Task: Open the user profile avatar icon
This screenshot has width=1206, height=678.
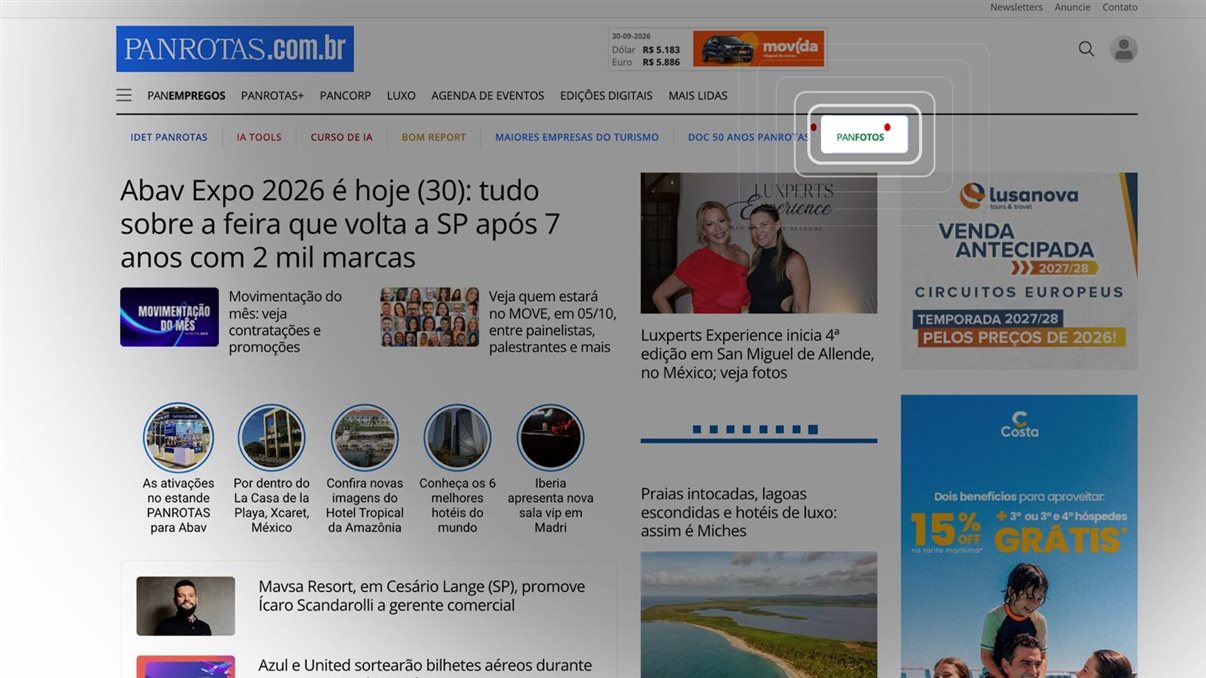Action: pyautogui.click(x=1124, y=49)
